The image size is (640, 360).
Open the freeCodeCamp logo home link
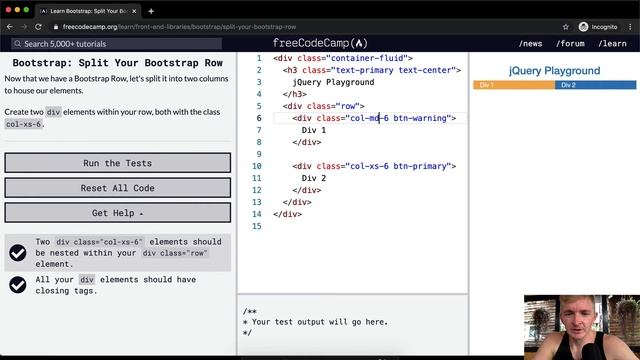coord(320,43)
